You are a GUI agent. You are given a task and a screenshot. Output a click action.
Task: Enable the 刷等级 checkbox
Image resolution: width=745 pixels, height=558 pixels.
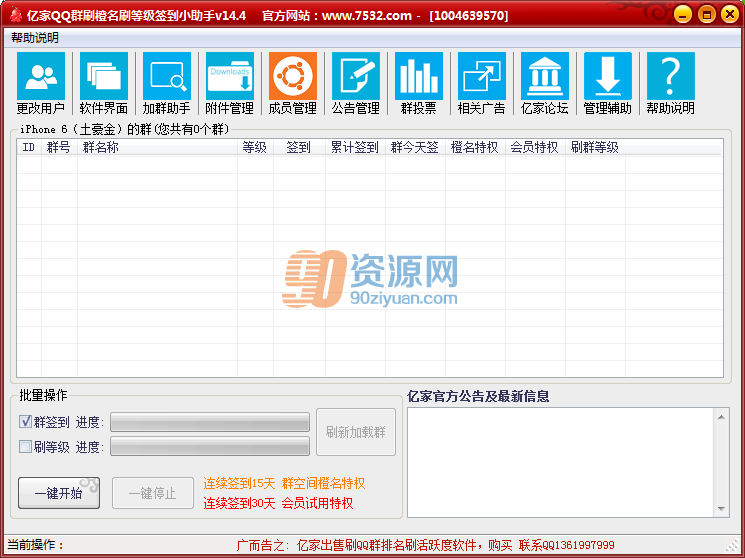click(x=25, y=446)
